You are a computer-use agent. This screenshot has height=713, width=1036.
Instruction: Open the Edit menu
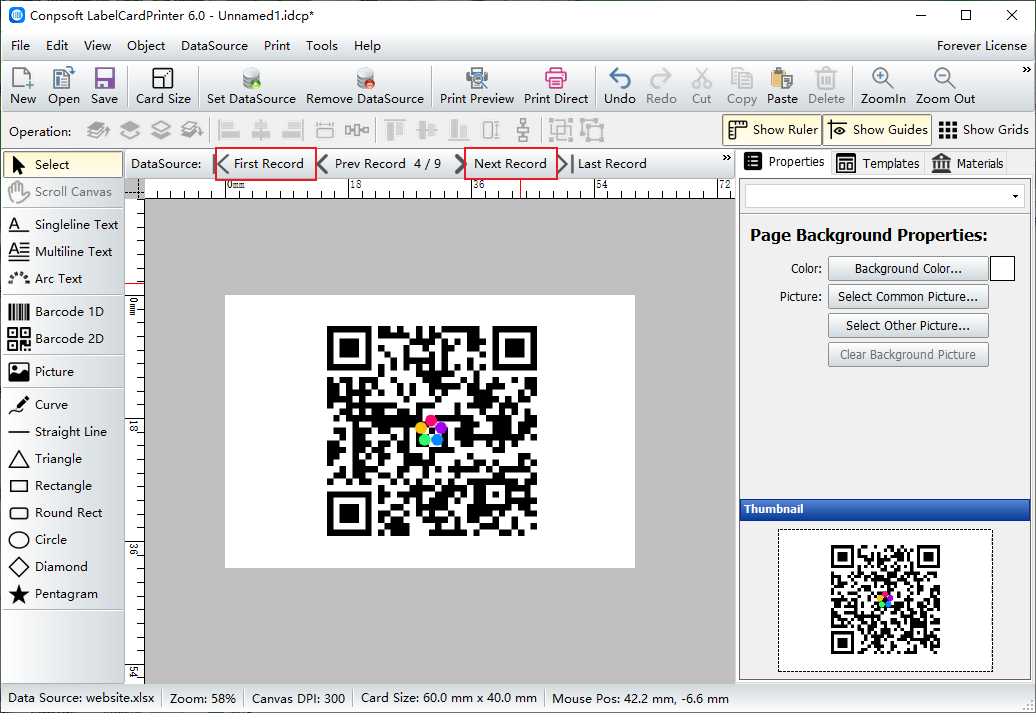click(57, 46)
